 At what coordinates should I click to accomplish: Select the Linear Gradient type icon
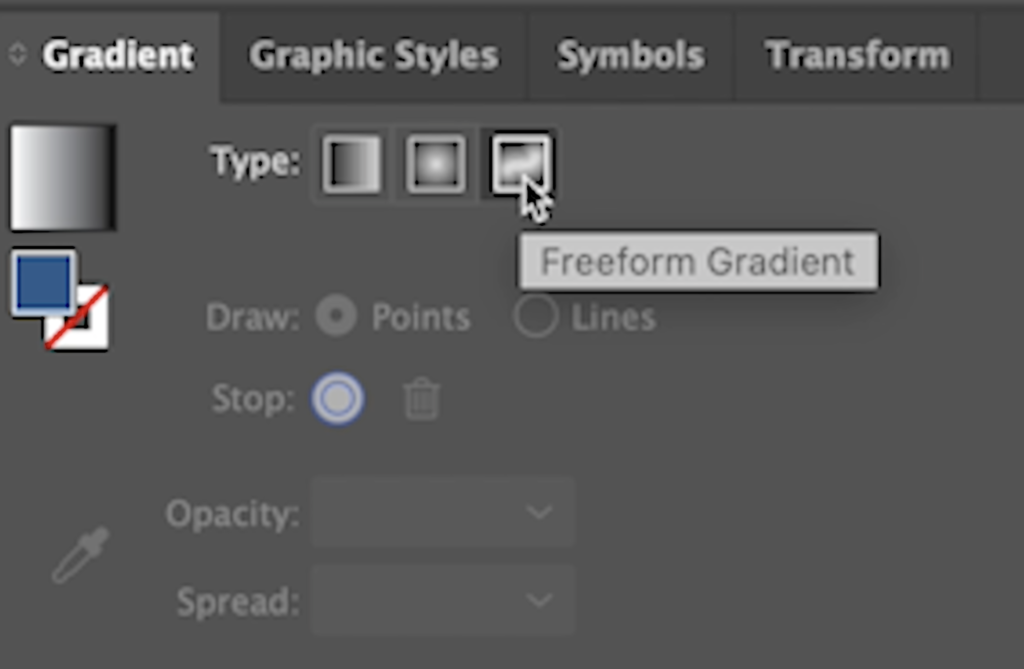[x=351, y=164]
